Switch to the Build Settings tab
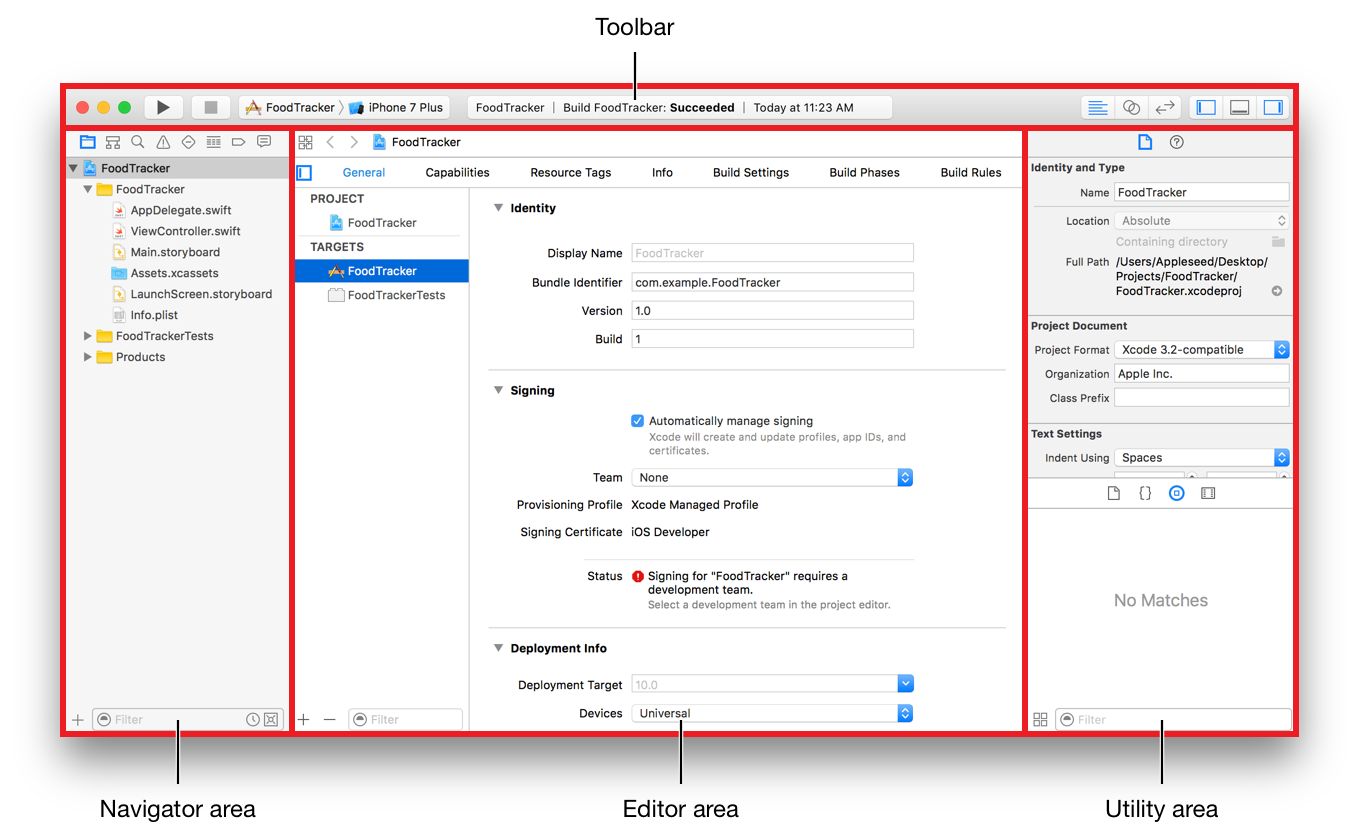The width and height of the screenshot is (1360, 836). click(x=751, y=172)
